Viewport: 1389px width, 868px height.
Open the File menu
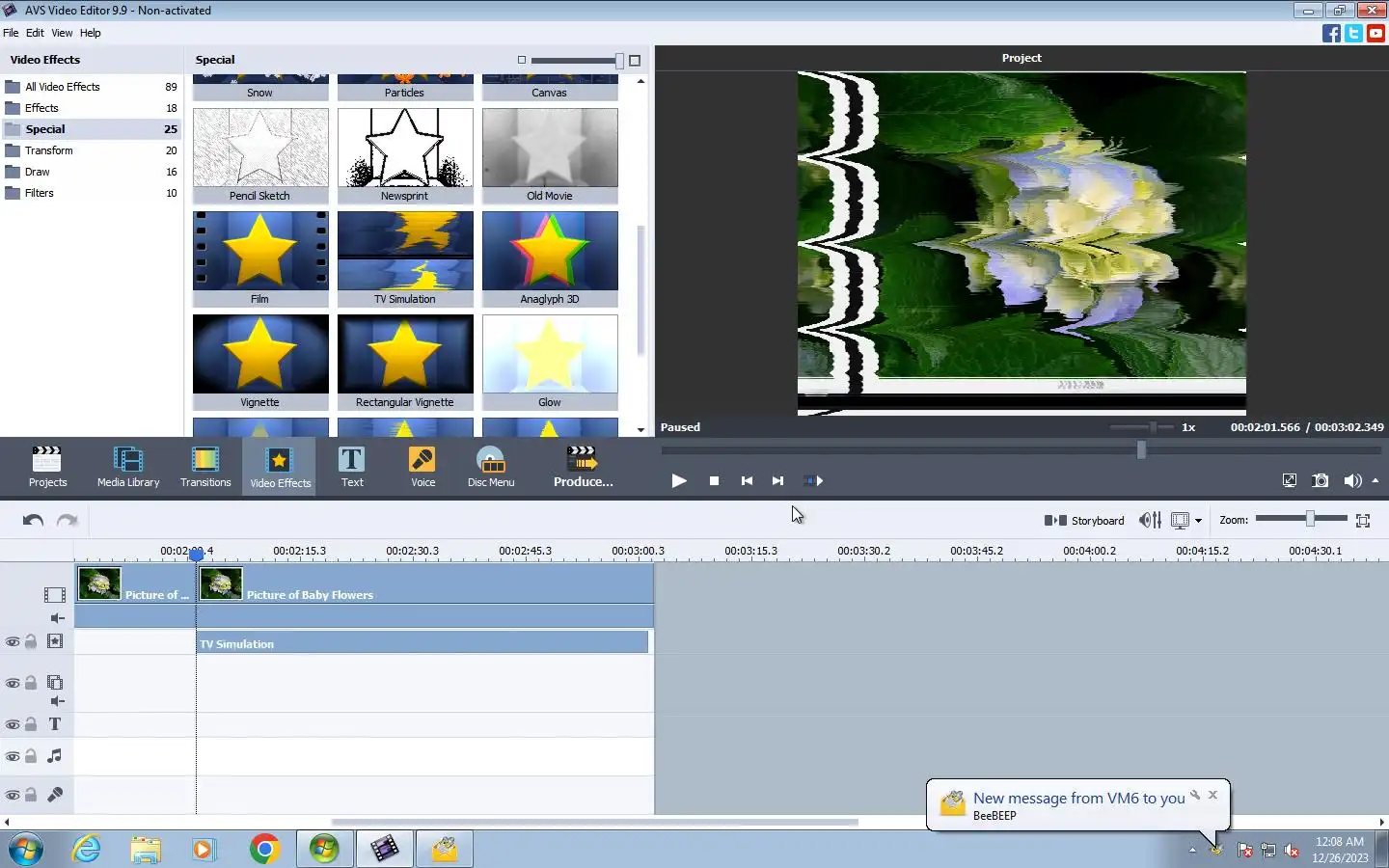pos(11,33)
